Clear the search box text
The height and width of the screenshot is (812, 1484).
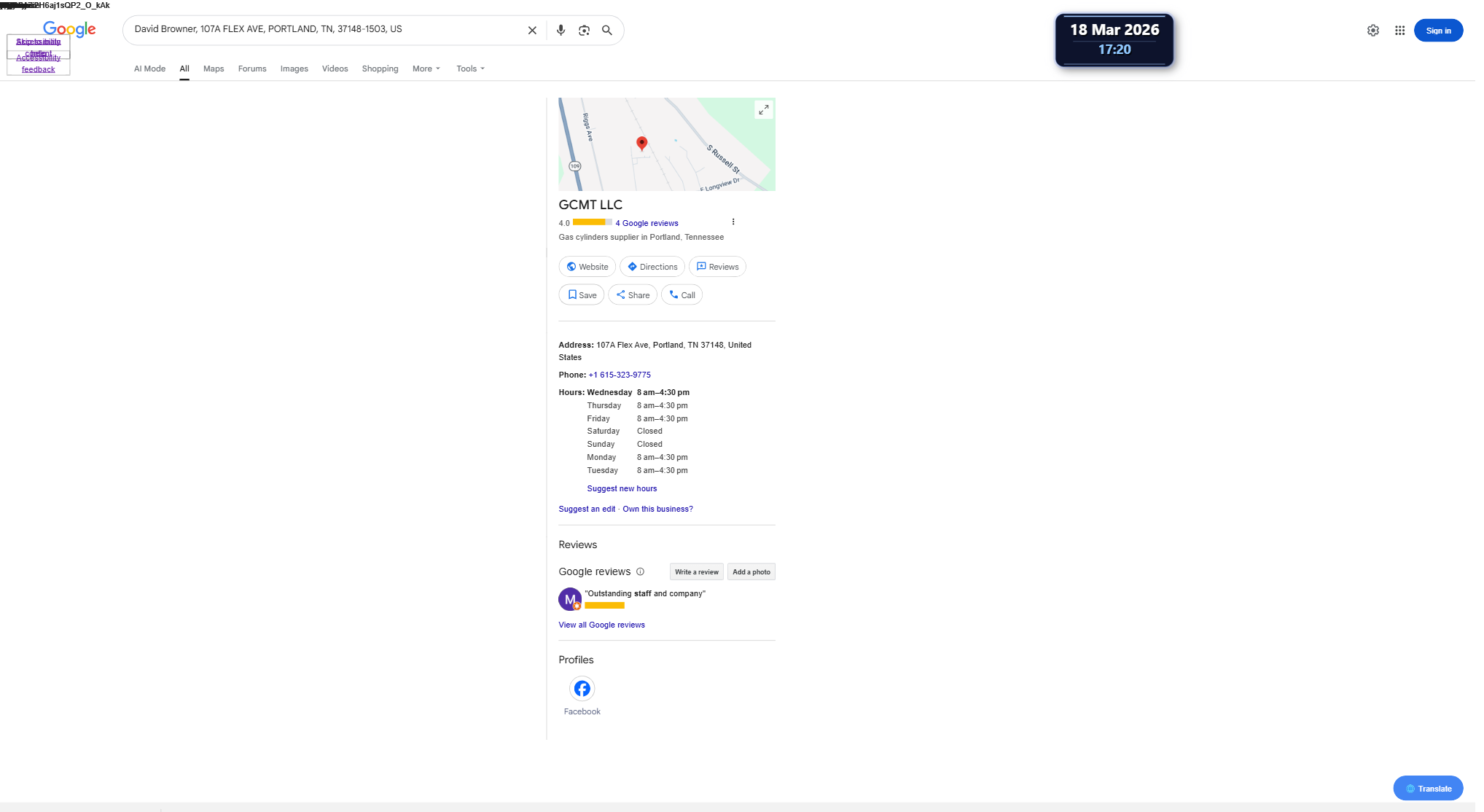point(532,31)
